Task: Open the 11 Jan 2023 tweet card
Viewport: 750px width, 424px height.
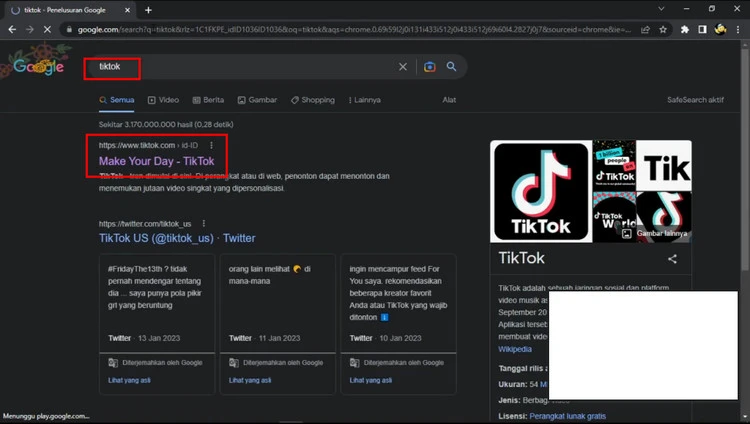Action: (x=277, y=303)
